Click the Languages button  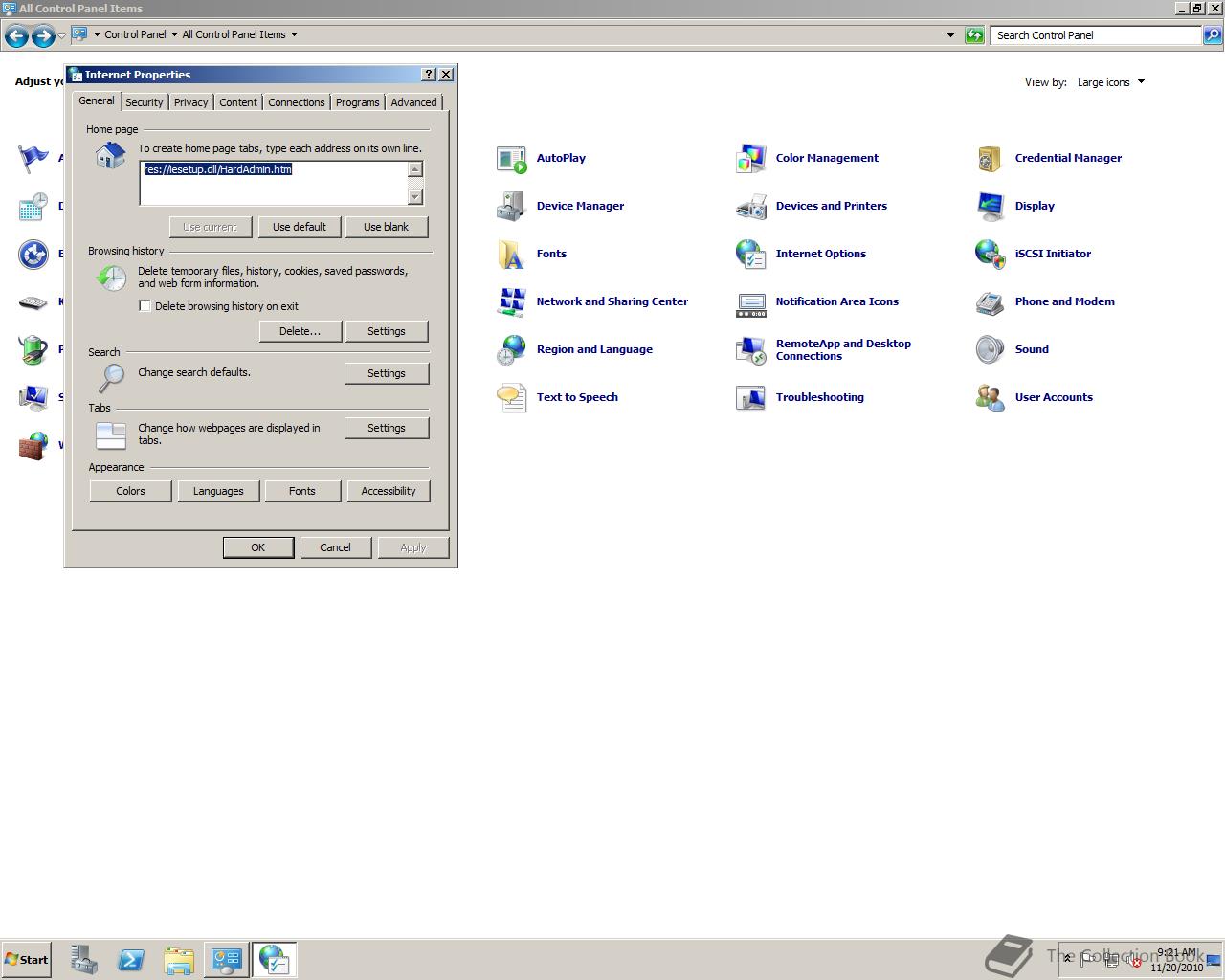click(218, 491)
